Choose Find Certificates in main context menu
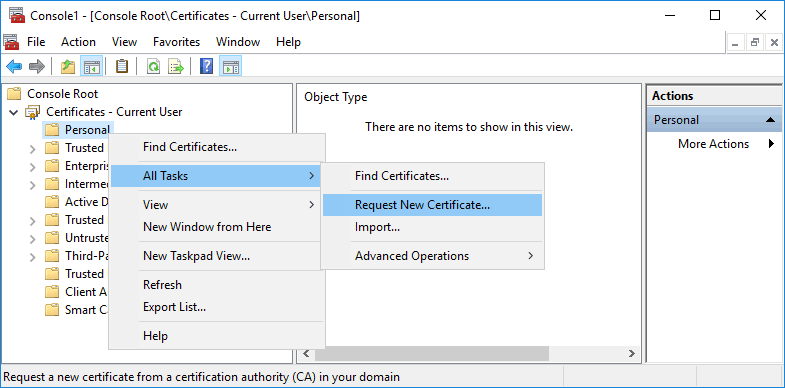785x388 pixels. click(216, 147)
